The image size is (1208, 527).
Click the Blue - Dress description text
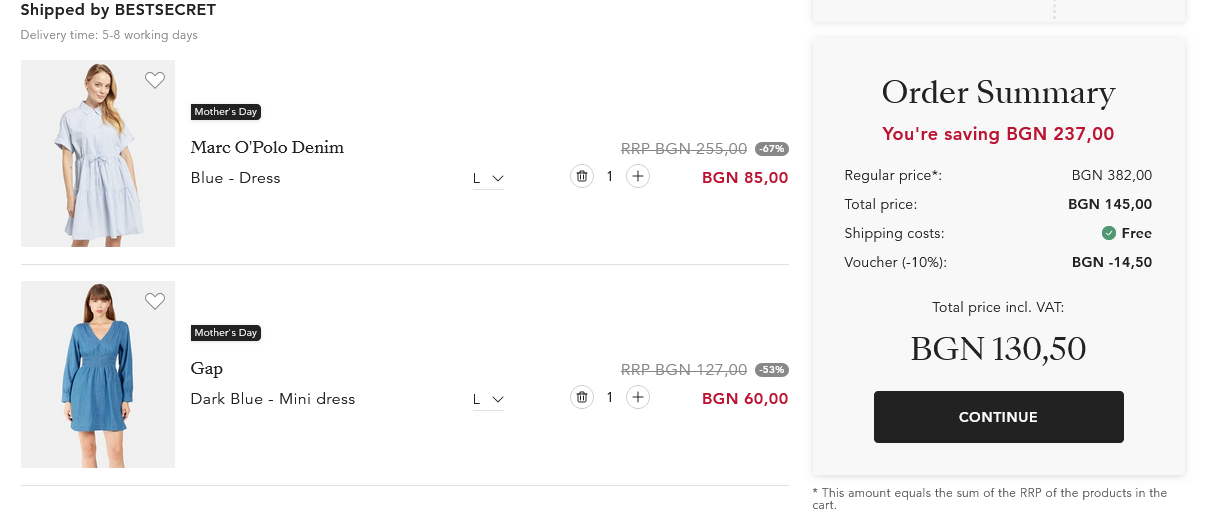236,178
